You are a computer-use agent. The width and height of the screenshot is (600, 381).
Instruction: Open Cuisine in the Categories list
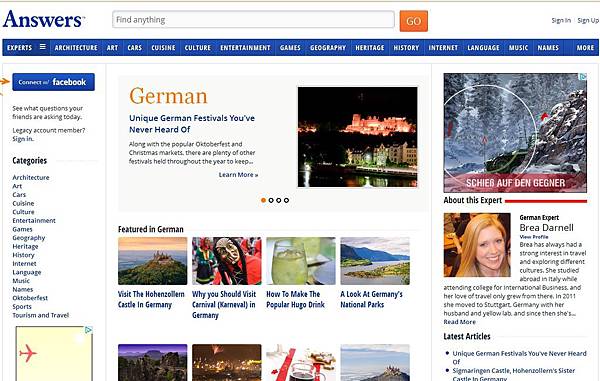[23, 203]
